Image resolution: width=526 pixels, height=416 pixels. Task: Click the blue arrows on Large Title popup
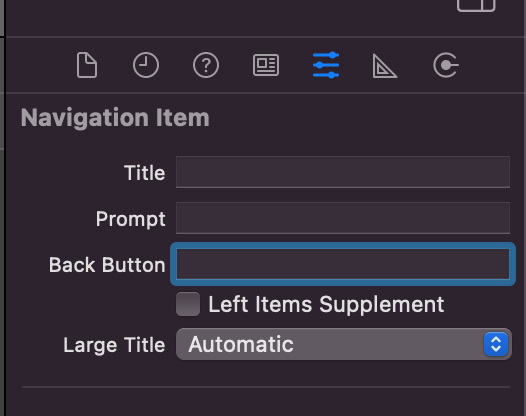496,344
